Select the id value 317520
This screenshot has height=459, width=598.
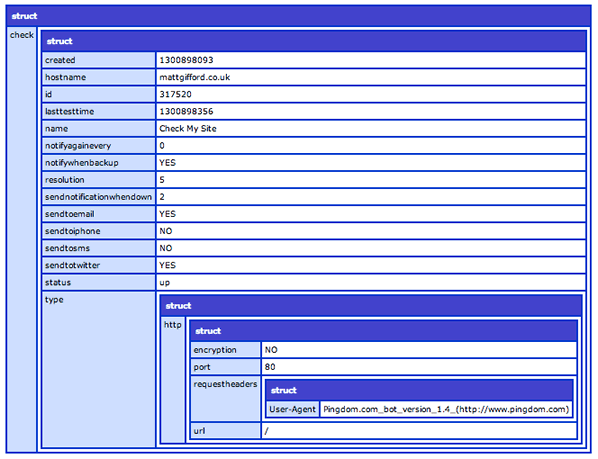tap(175, 94)
